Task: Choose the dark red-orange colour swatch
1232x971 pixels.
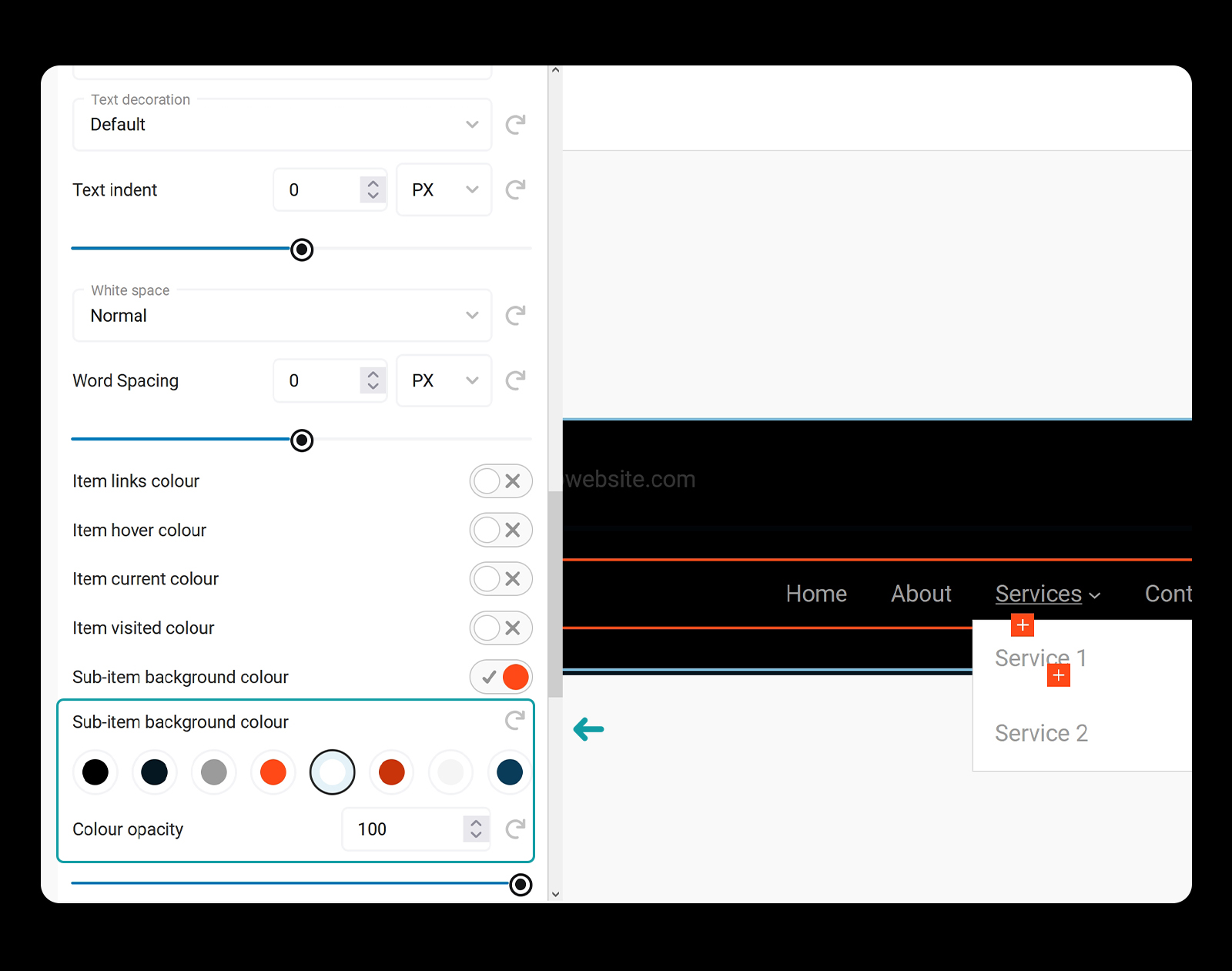Action: (x=392, y=772)
